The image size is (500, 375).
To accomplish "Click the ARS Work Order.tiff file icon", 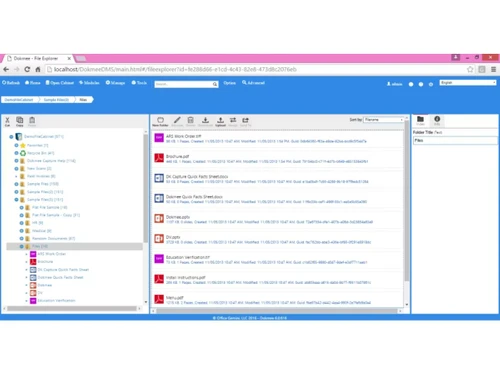I will [159, 137].
